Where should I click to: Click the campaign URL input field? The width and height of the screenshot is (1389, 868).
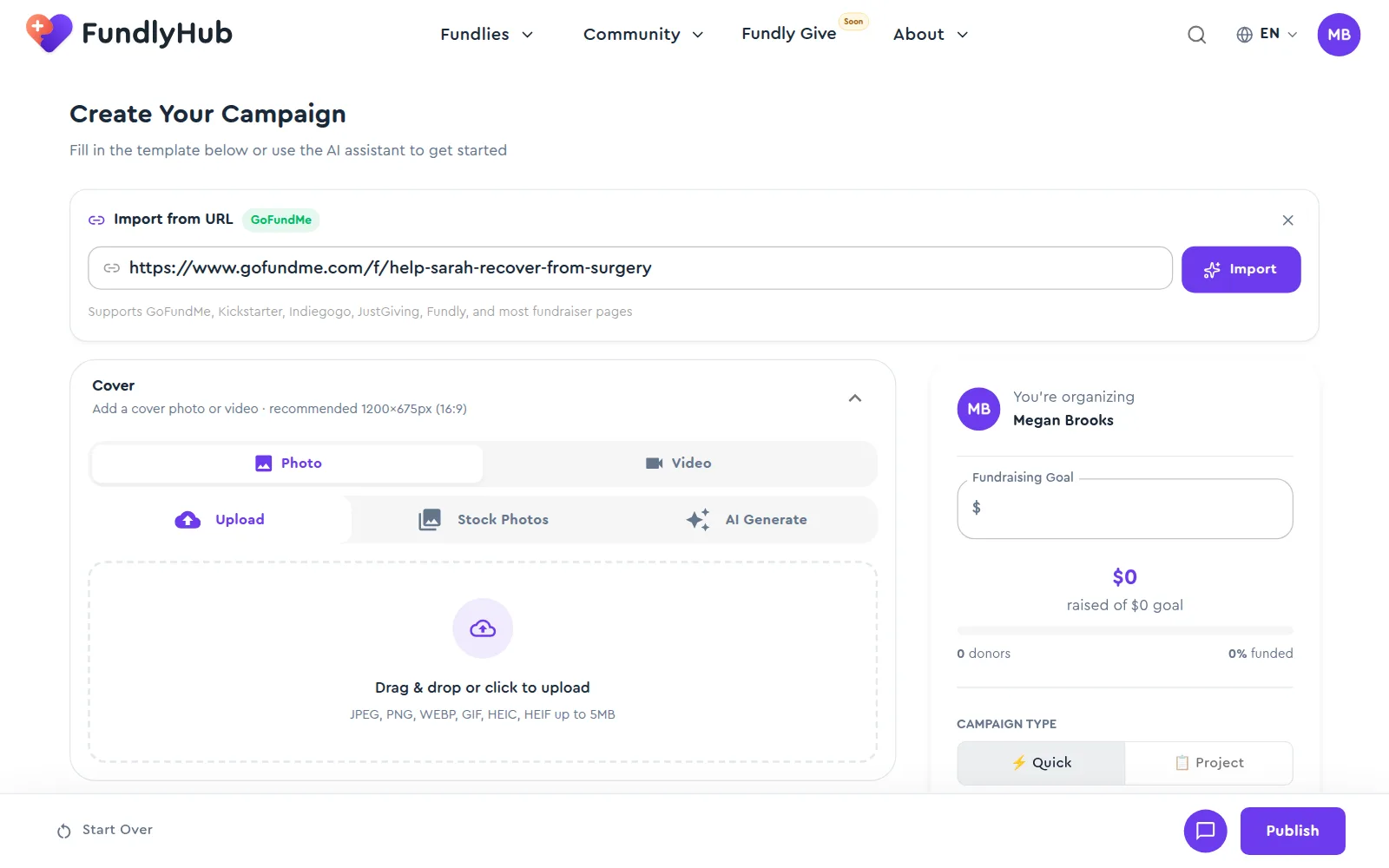[629, 268]
